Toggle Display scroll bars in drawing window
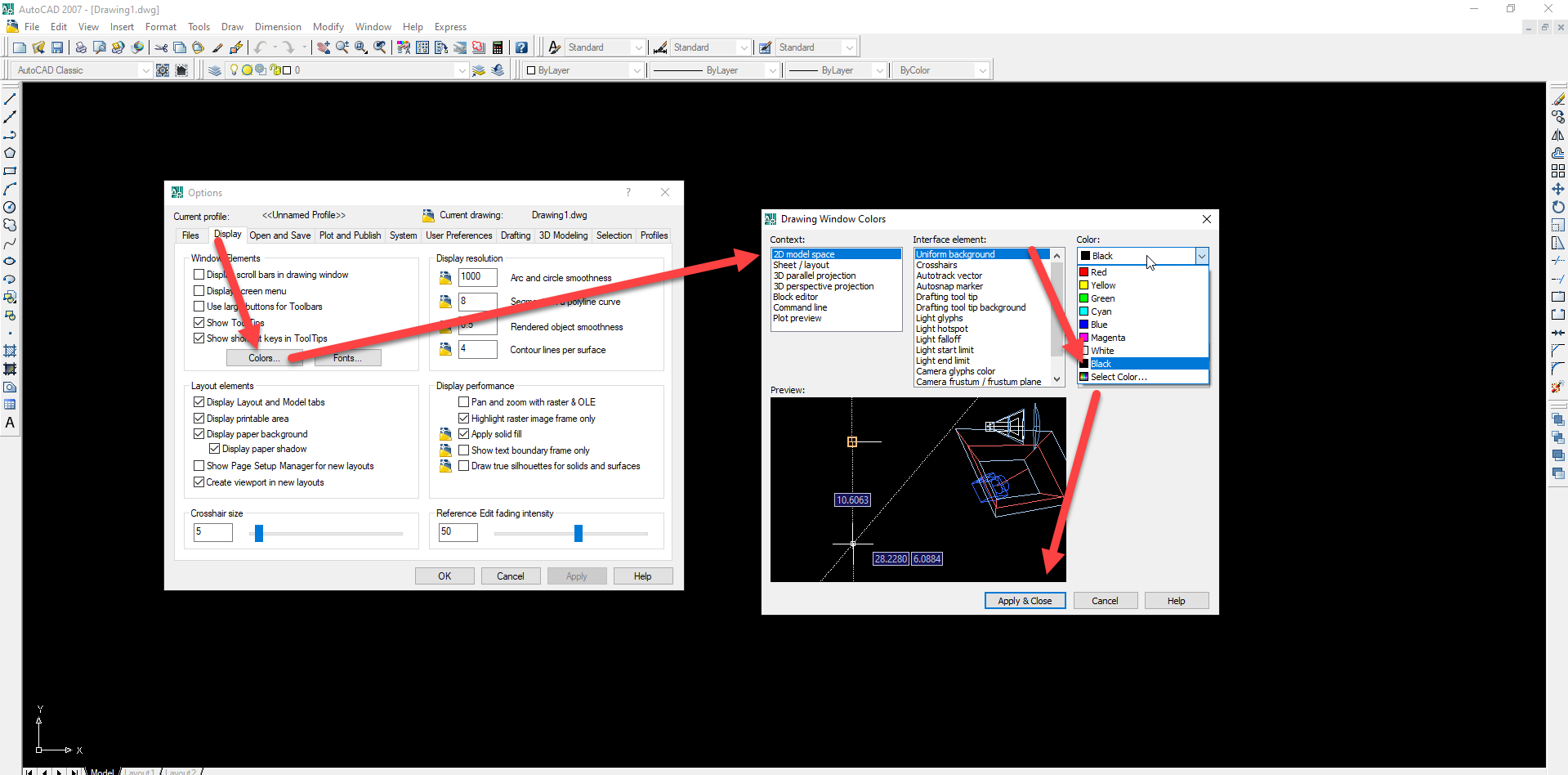 point(199,275)
